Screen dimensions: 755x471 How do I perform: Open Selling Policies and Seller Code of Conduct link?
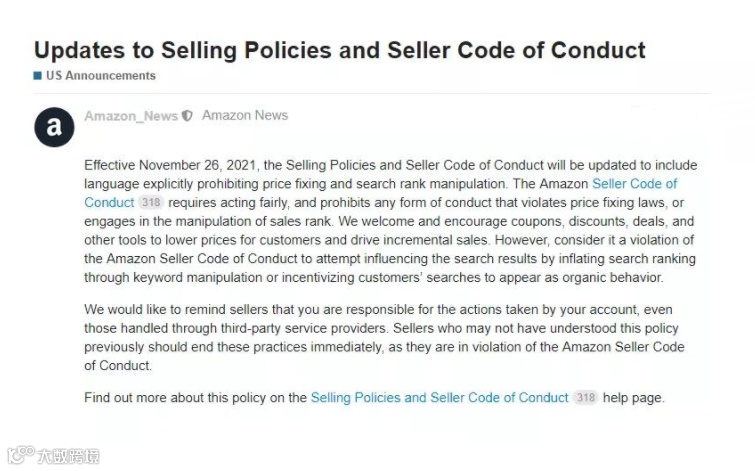[439, 397]
